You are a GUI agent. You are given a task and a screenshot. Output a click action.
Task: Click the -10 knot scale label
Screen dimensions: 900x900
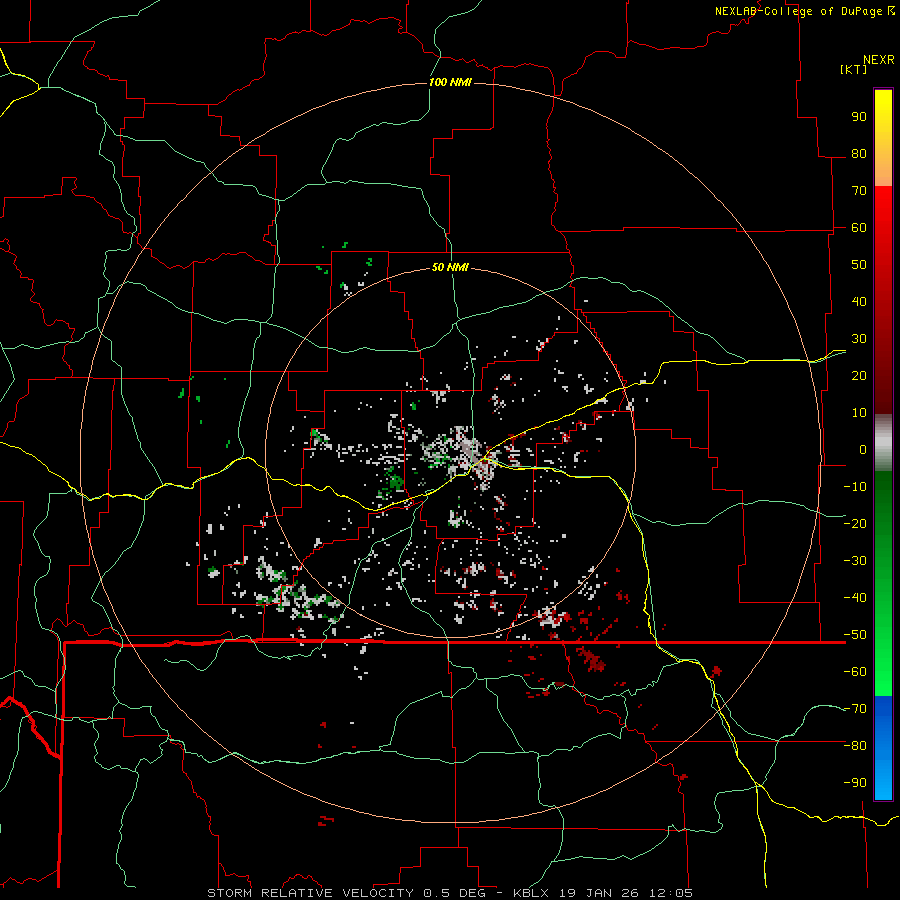tap(855, 487)
